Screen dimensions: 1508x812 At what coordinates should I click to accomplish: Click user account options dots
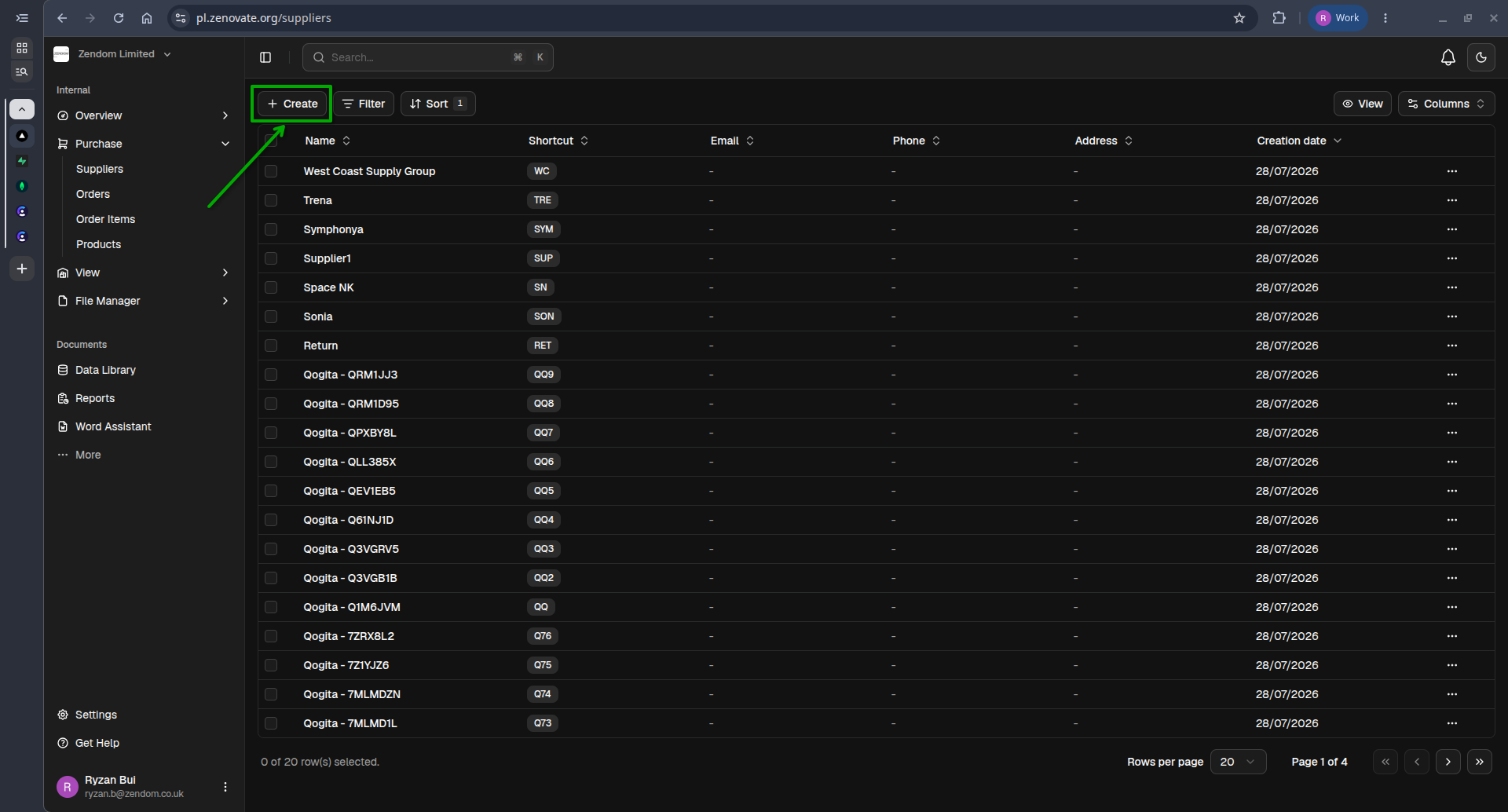[225, 787]
